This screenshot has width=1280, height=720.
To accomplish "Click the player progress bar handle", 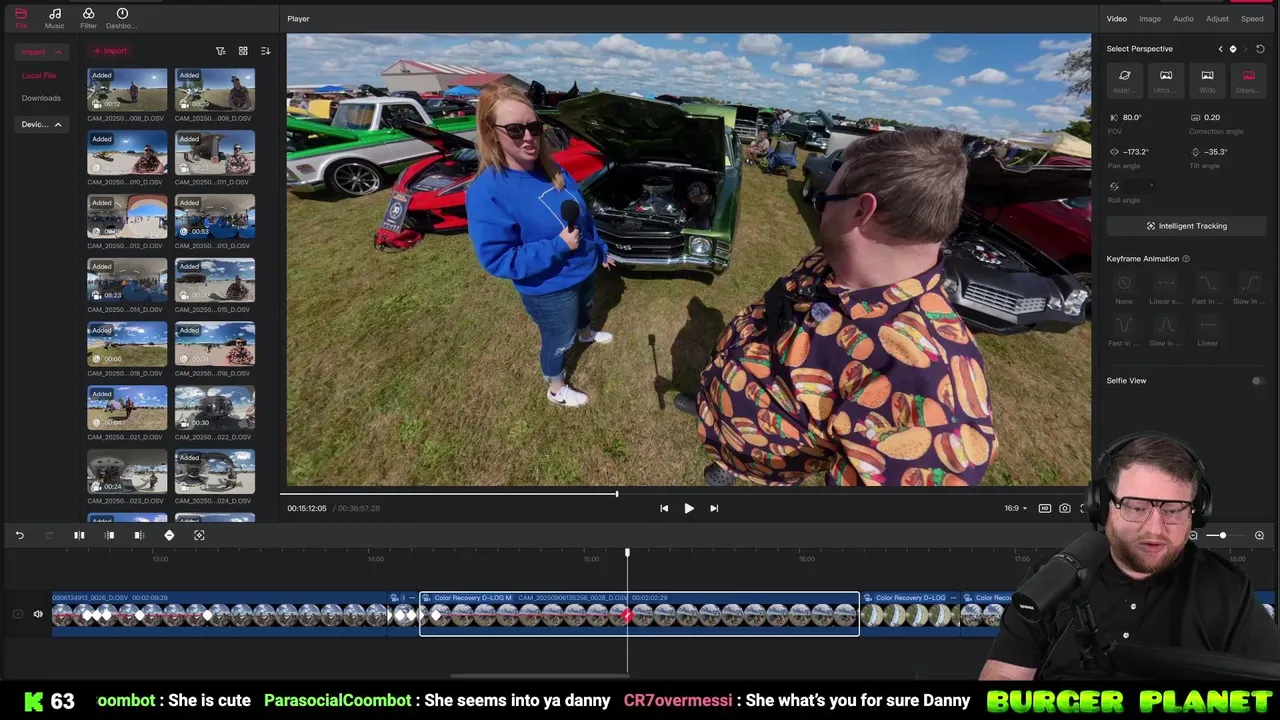I will click(617, 493).
